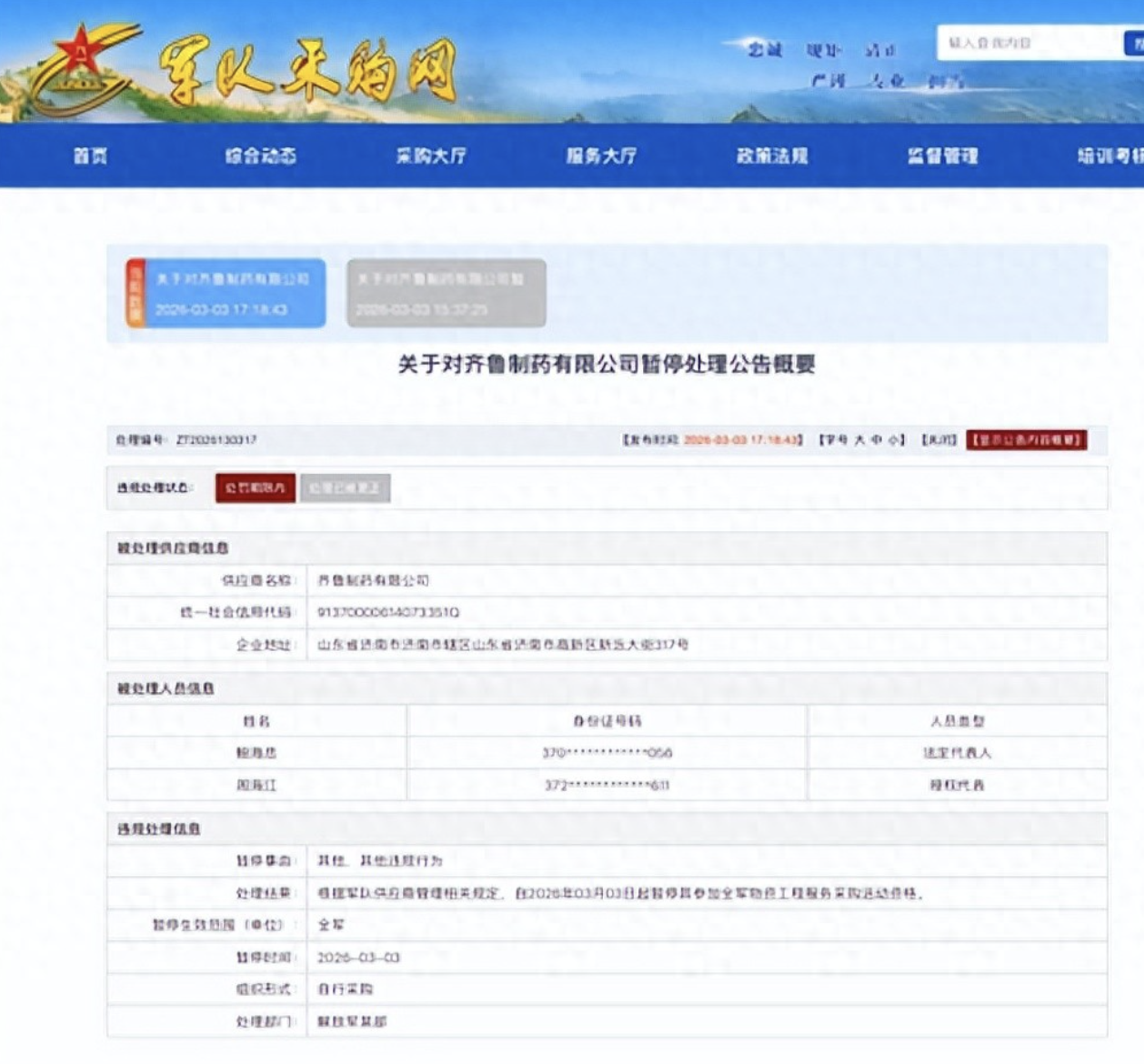Click the red 显示公告内容概要 button
Viewport: 1144px width, 1064px height.
[1026, 440]
